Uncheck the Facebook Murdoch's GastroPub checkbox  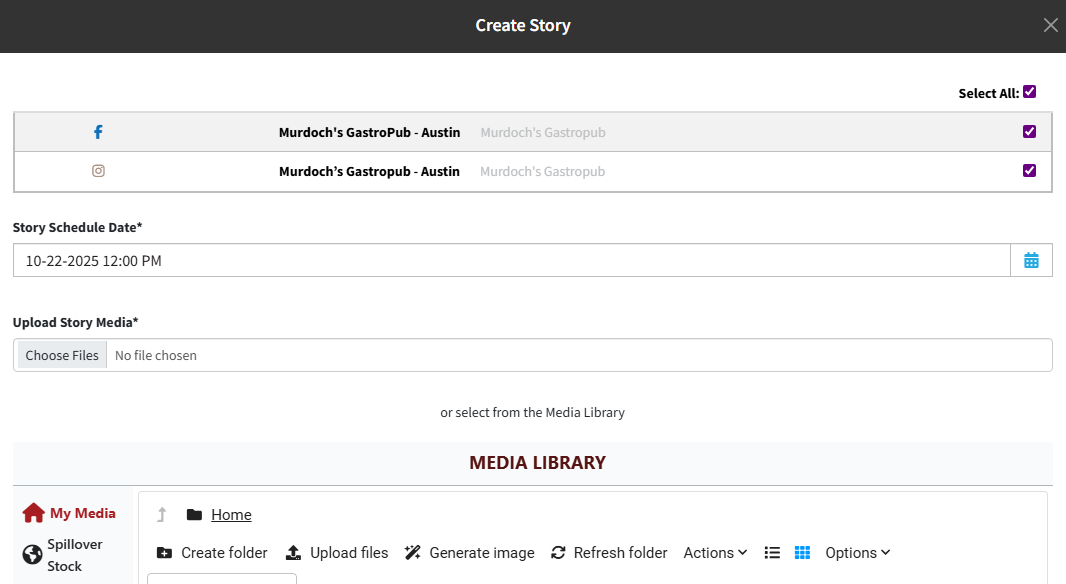(1029, 132)
